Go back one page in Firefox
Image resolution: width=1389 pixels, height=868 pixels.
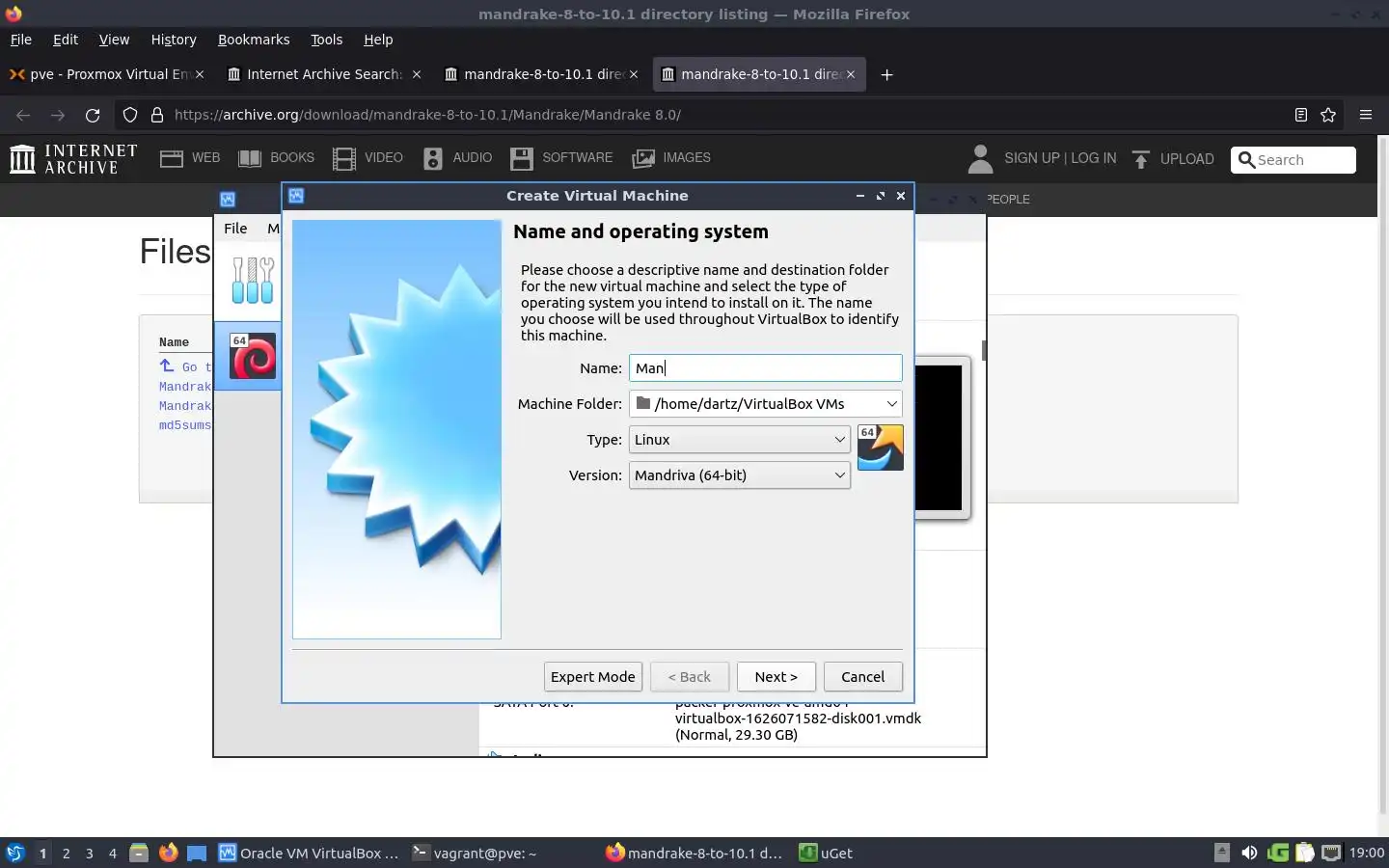pos(23,115)
